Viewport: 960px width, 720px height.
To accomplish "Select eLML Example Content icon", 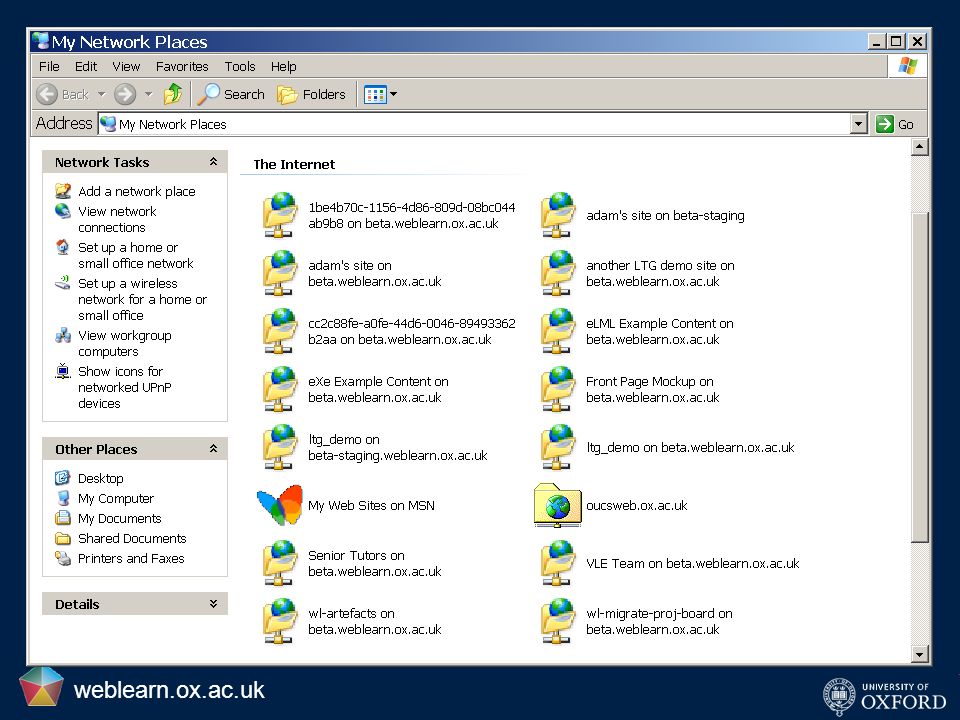I will 558,331.
